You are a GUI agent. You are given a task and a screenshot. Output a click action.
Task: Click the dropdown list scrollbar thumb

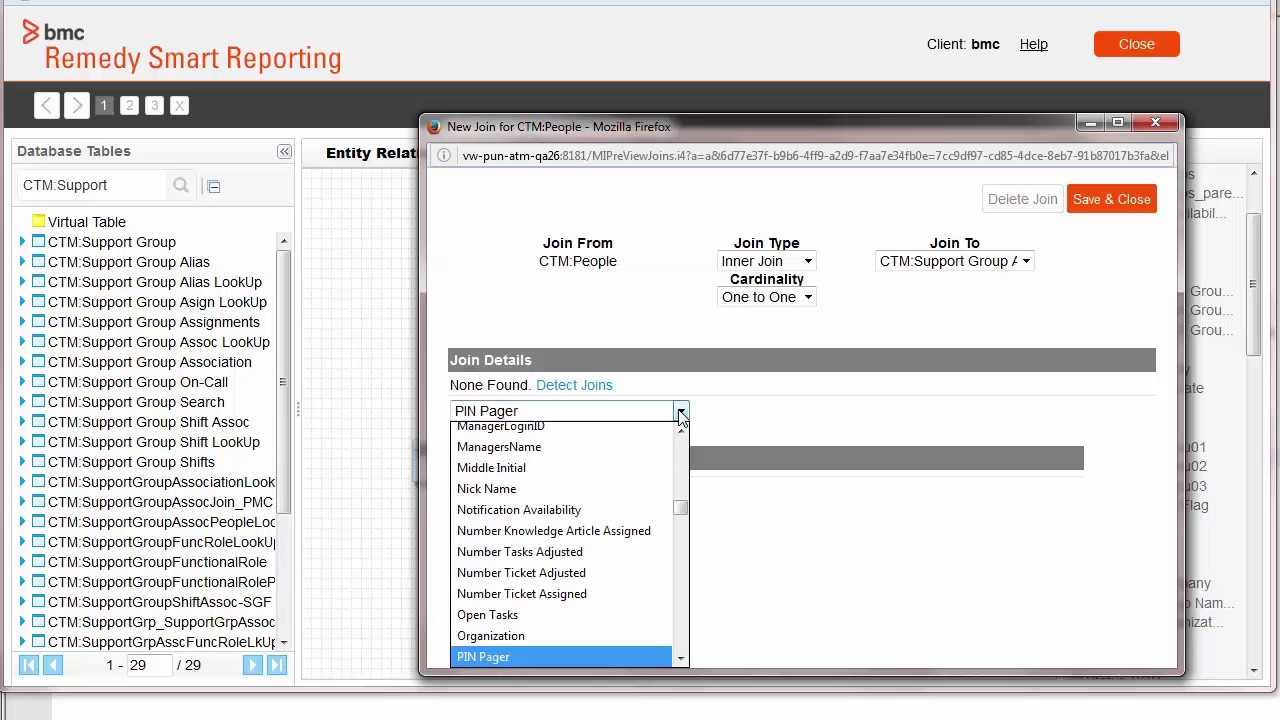click(x=681, y=508)
